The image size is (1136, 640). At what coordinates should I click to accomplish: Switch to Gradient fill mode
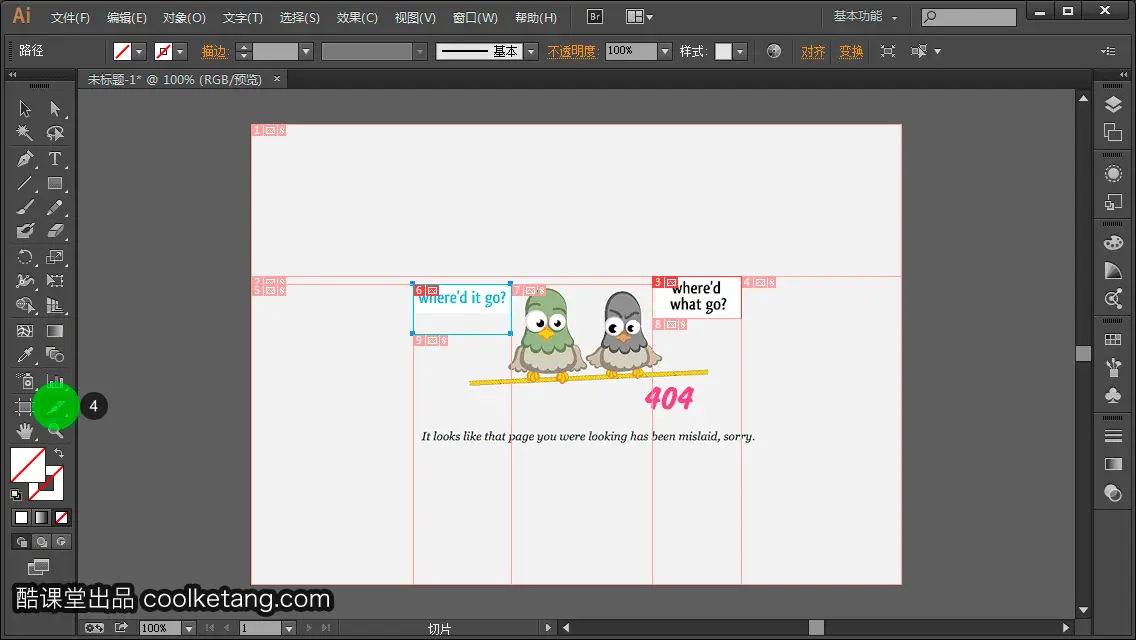[x=41, y=518]
